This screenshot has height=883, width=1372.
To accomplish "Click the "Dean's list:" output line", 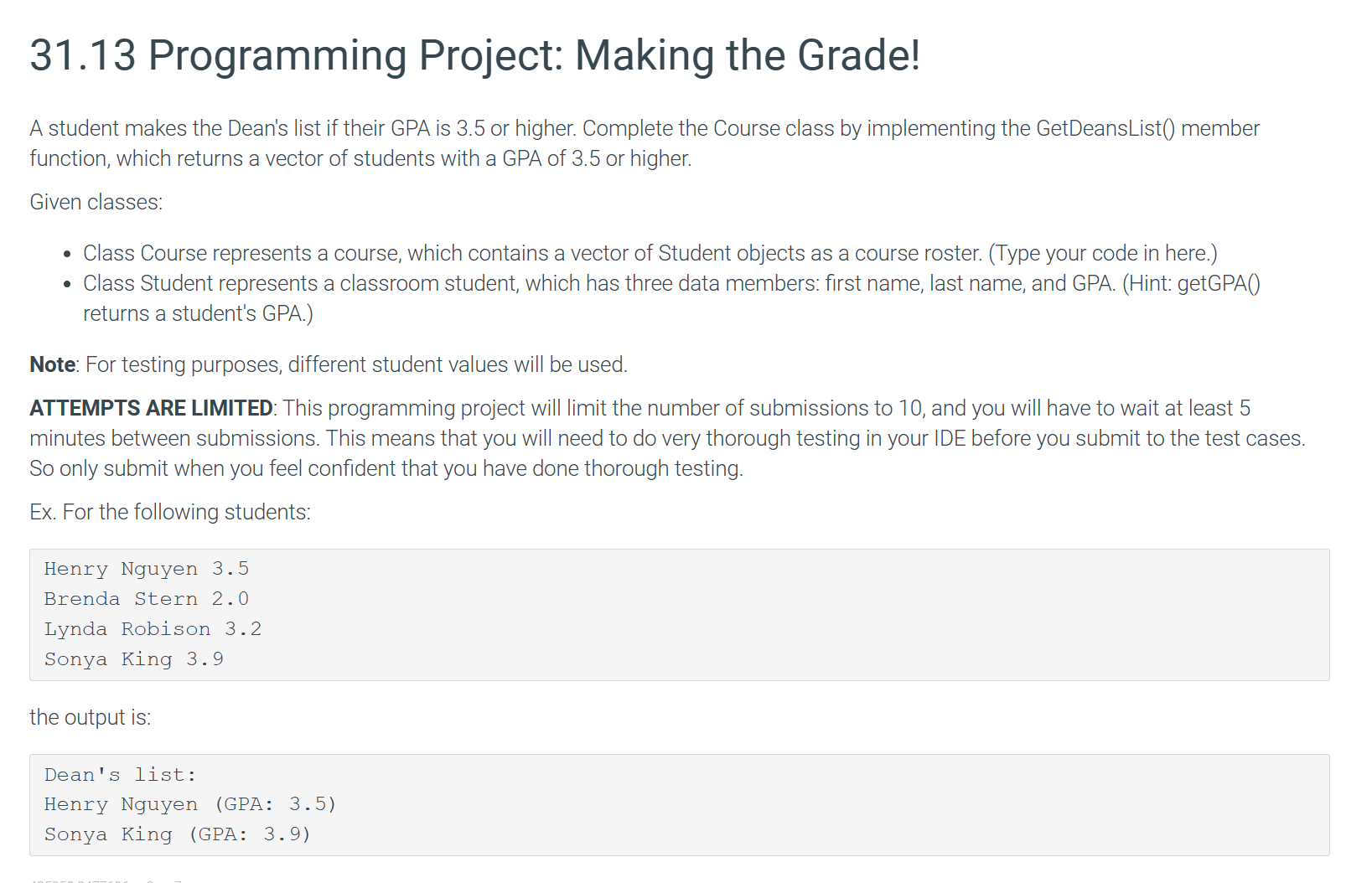I will [120, 775].
